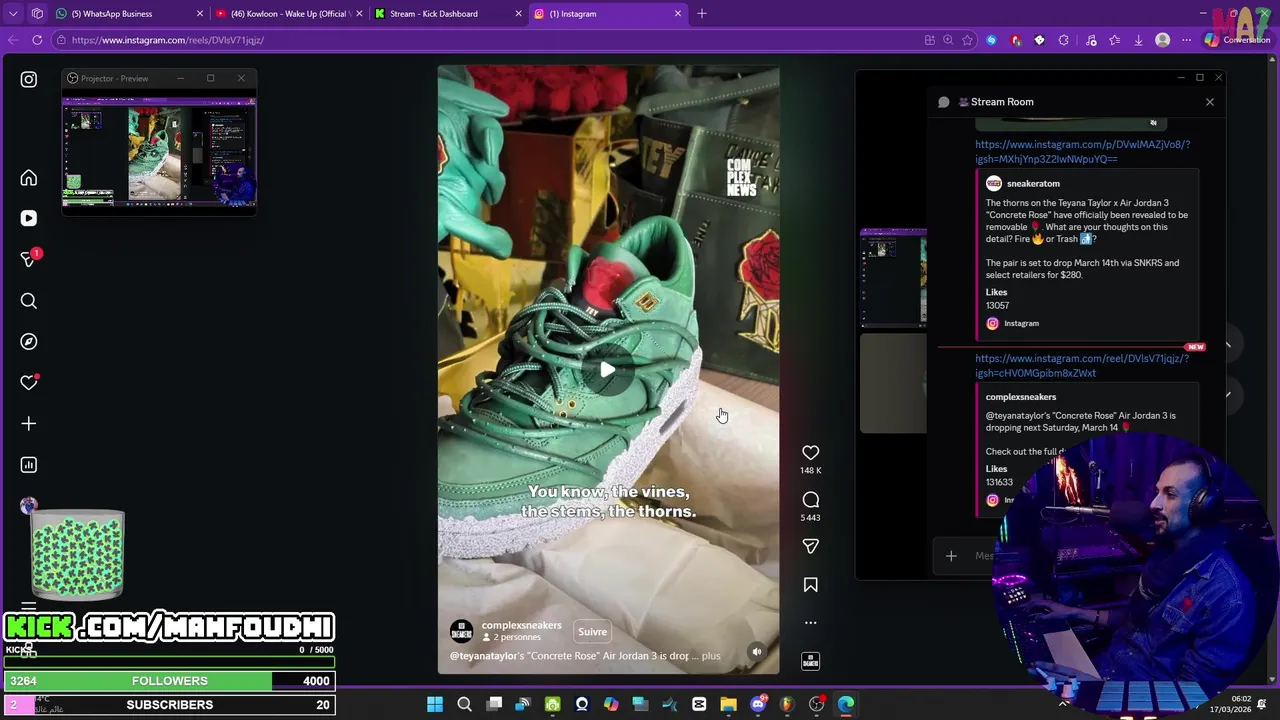Open Task View on taskbar
Screen dimensions: 1280x720
[x=494, y=704]
